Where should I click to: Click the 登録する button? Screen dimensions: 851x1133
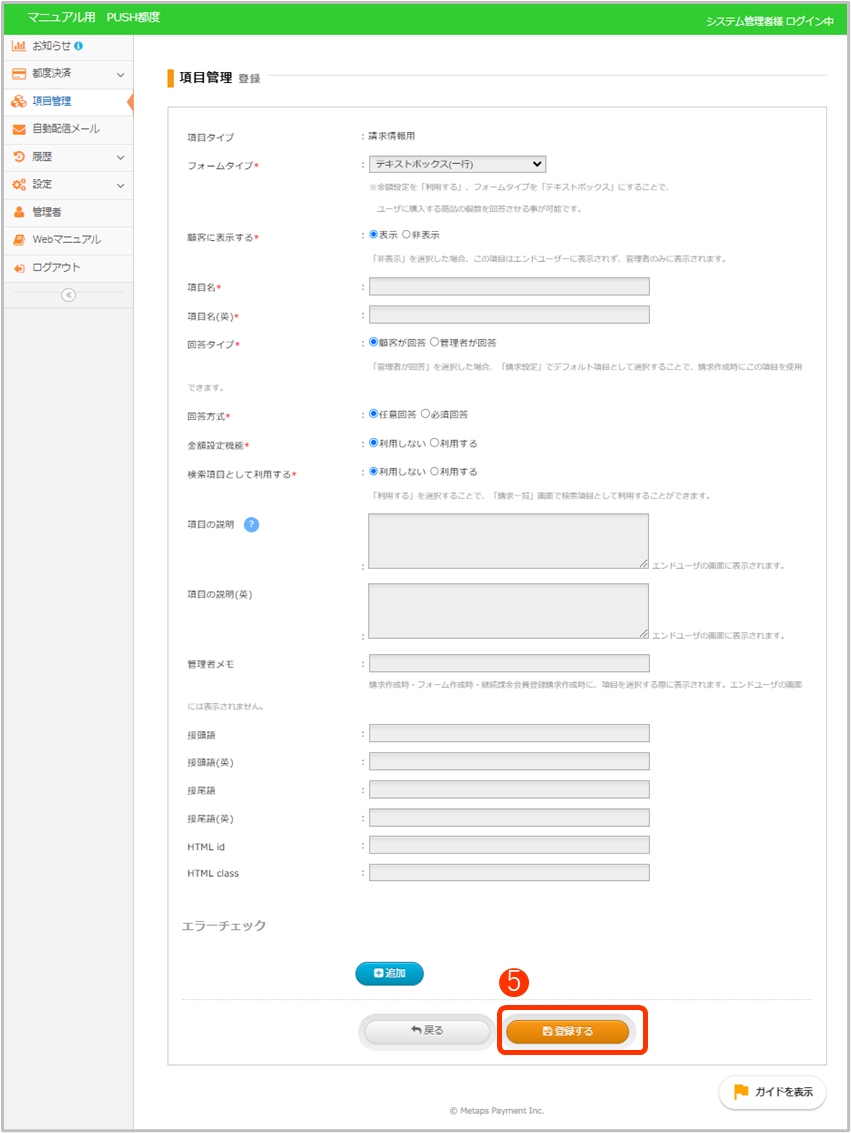(x=567, y=1031)
